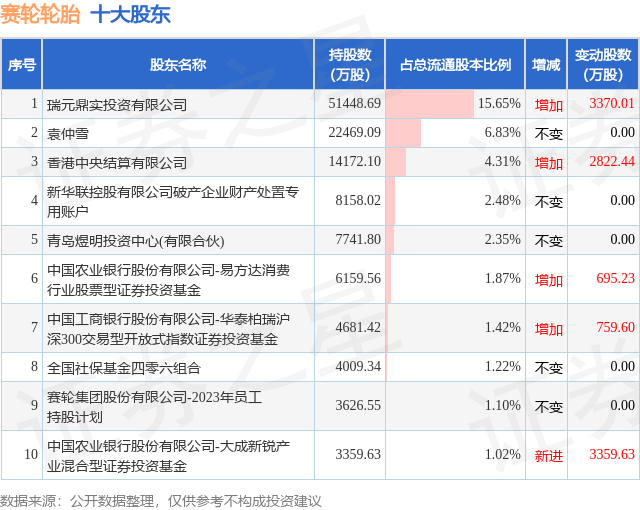This screenshot has height=510, width=640.
Task: Click 不变 status for 全国社保基金 row
Action: pyautogui.click(x=549, y=368)
